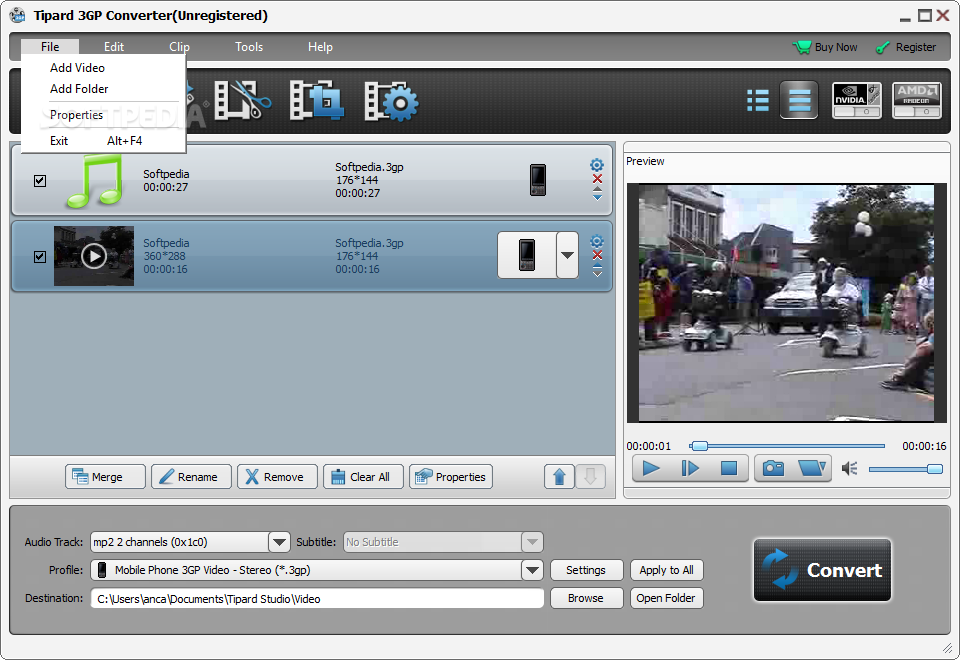The image size is (960, 660).
Task: Click the Browse button
Action: [x=586, y=598]
